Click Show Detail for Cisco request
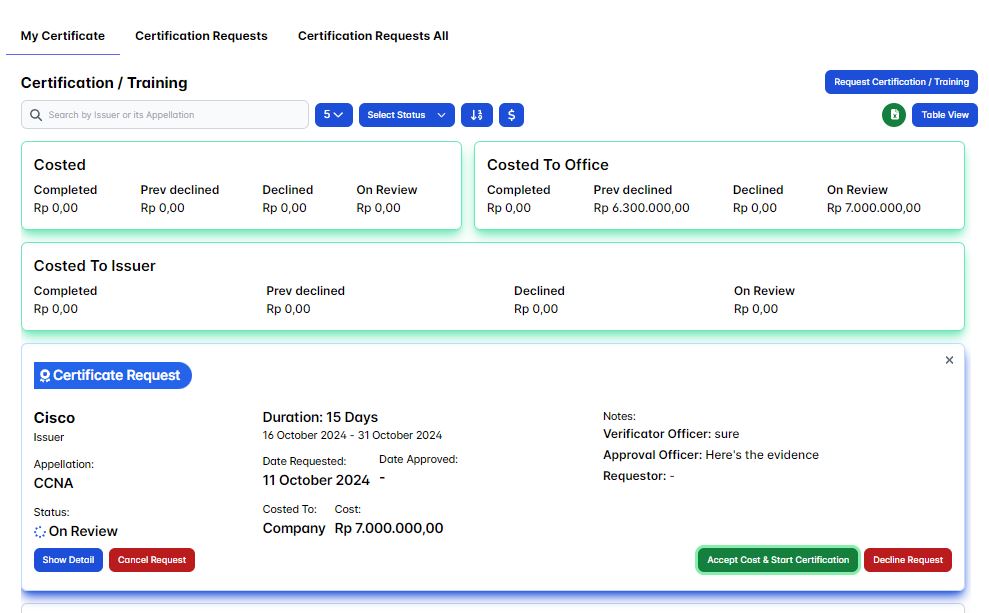 tap(68, 560)
